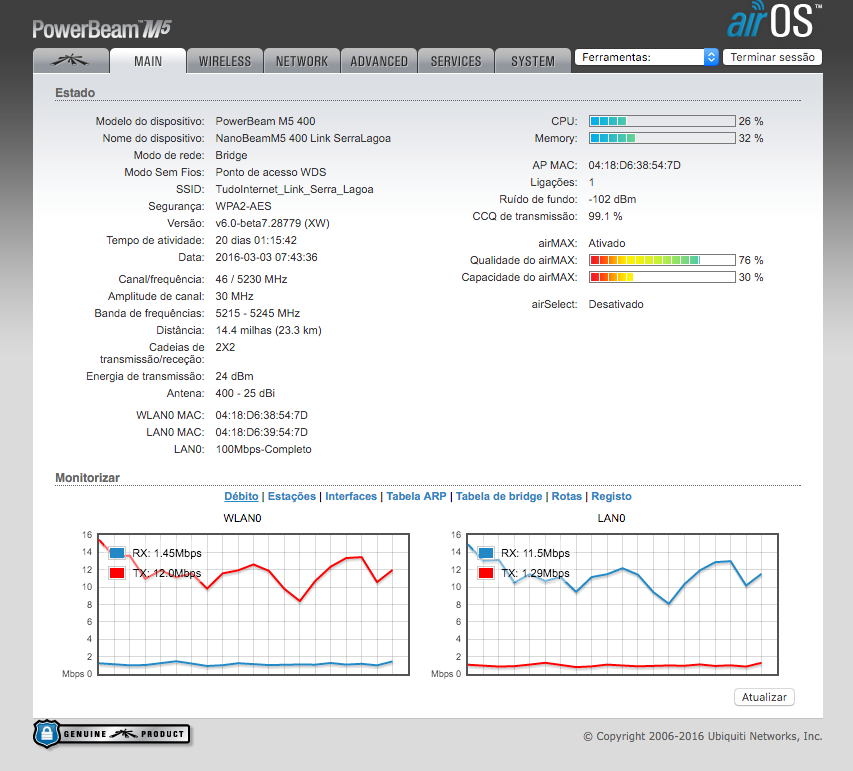Click LAN0 speed 100Mbps-Completo

click(x=264, y=449)
